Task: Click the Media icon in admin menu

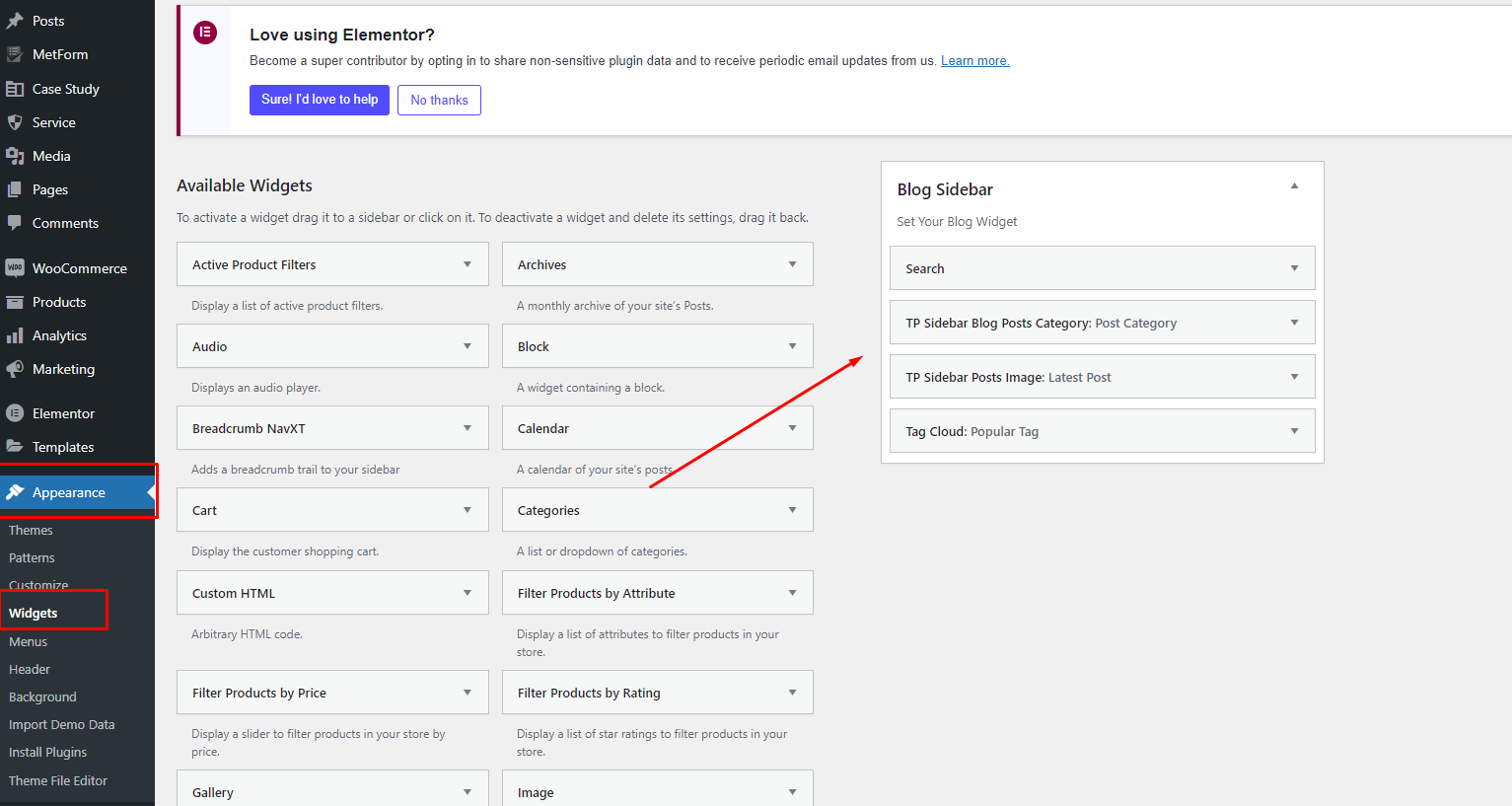Action: pyautogui.click(x=15, y=156)
